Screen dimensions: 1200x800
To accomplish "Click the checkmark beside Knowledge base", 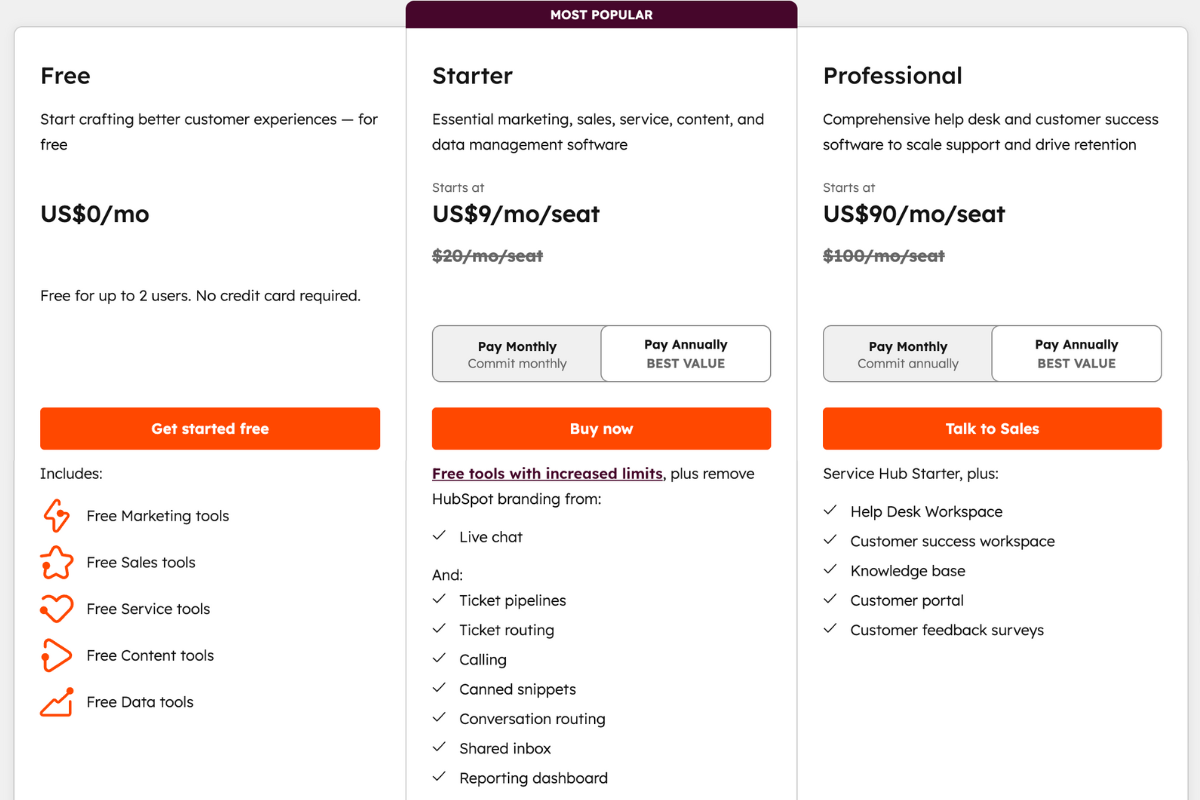I will click(x=830, y=570).
